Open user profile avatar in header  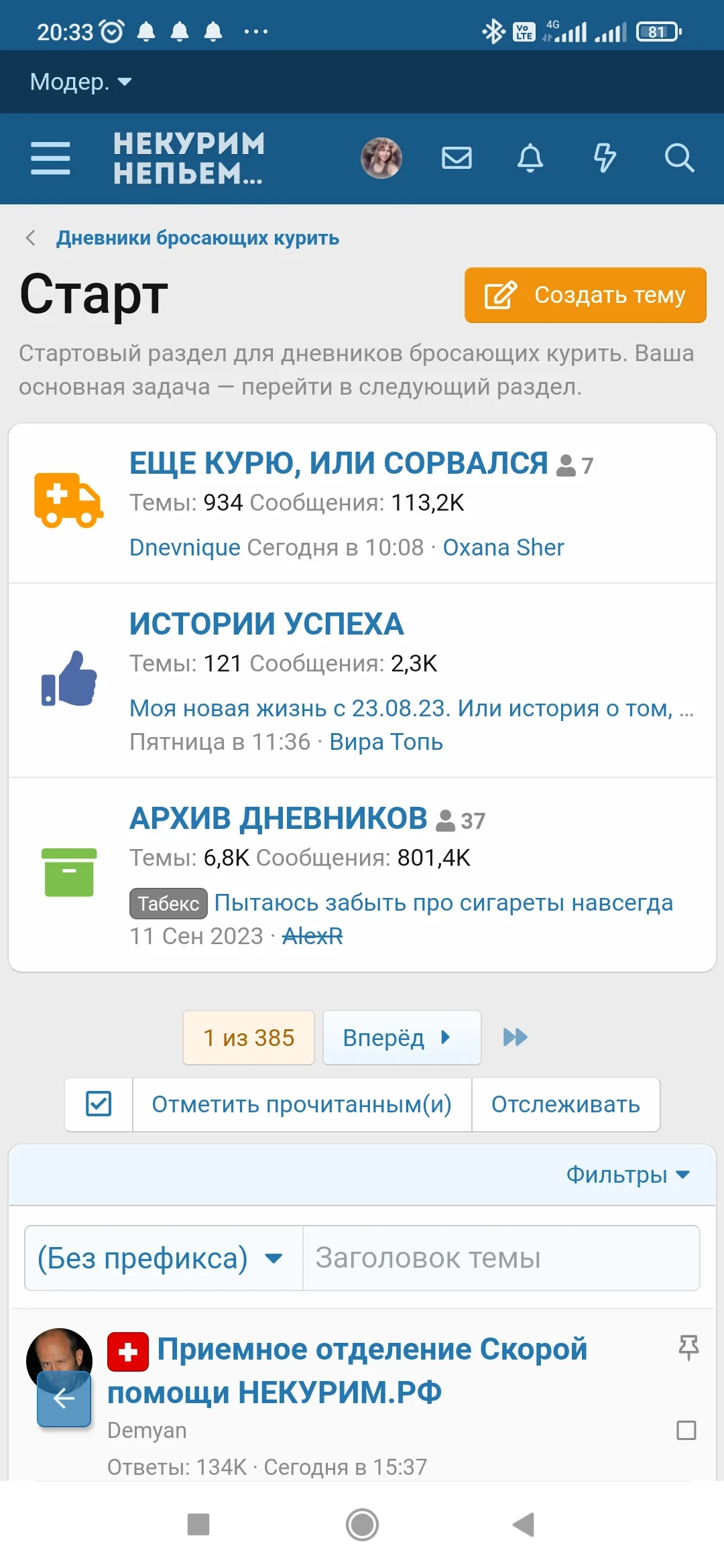[x=381, y=158]
